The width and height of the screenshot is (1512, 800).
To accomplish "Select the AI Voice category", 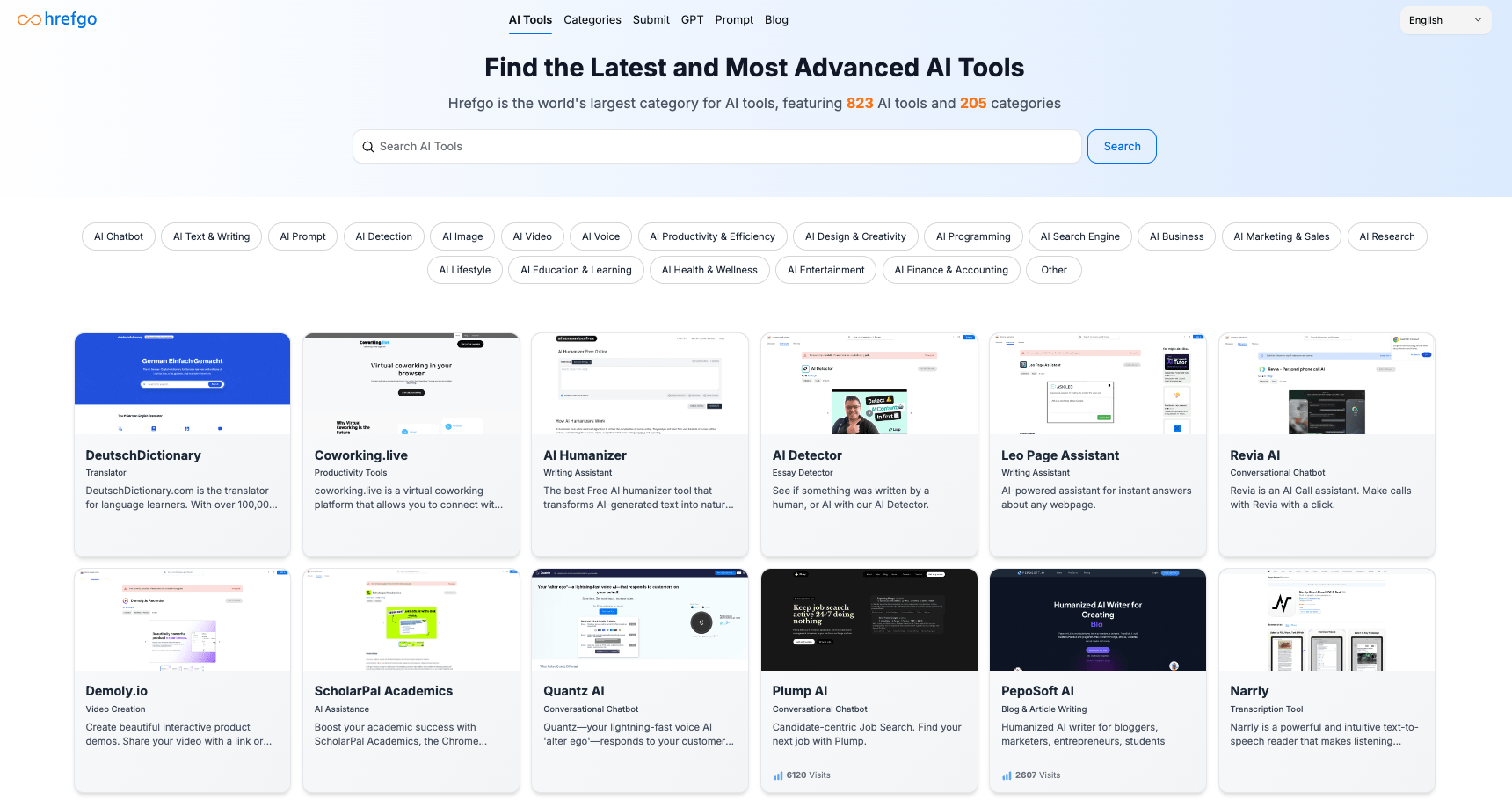I will pyautogui.click(x=601, y=236).
